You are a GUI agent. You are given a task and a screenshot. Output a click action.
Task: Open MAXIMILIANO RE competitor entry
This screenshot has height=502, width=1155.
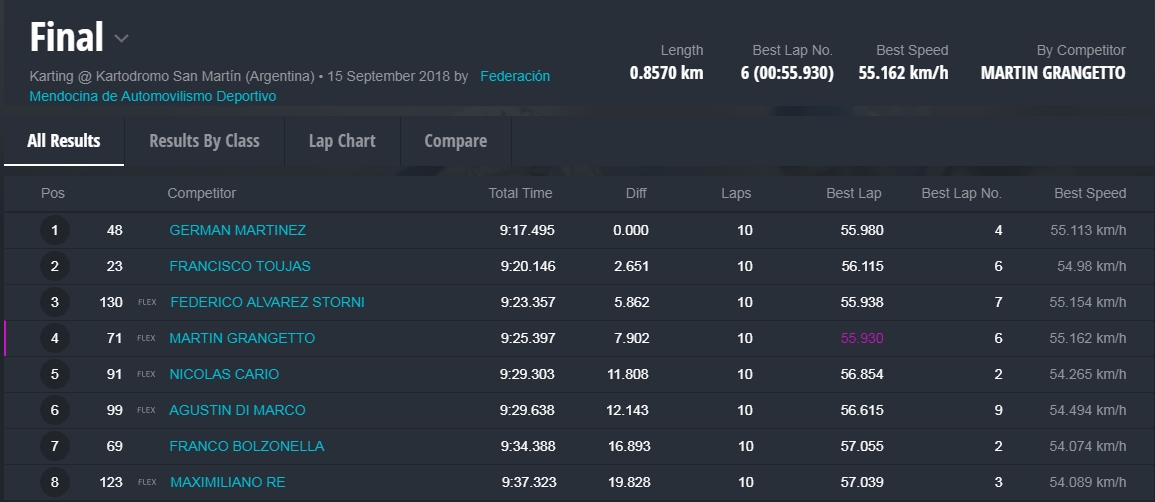tap(227, 482)
